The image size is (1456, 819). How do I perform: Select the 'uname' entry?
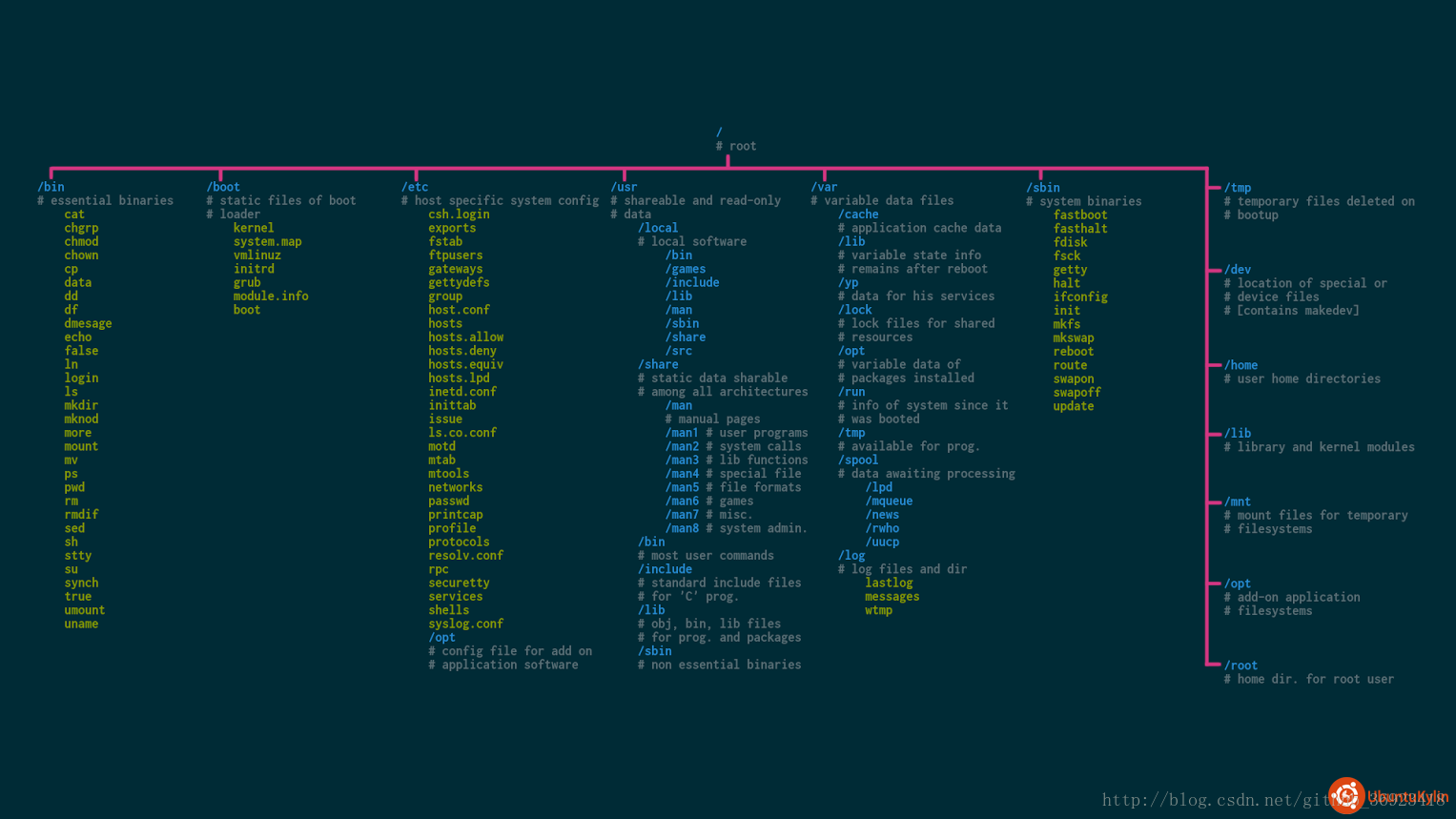[x=81, y=624]
